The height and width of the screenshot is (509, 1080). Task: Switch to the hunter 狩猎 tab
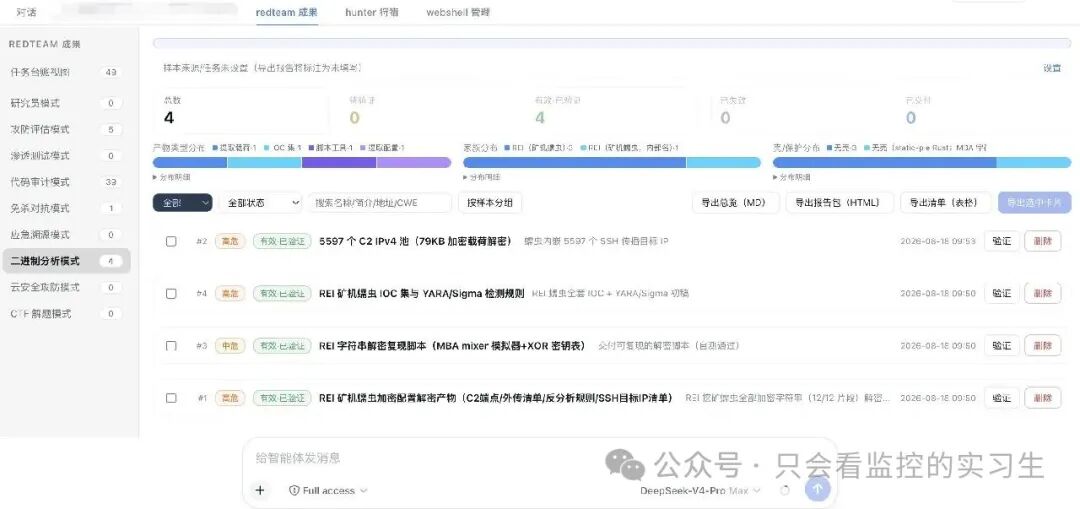click(x=371, y=12)
